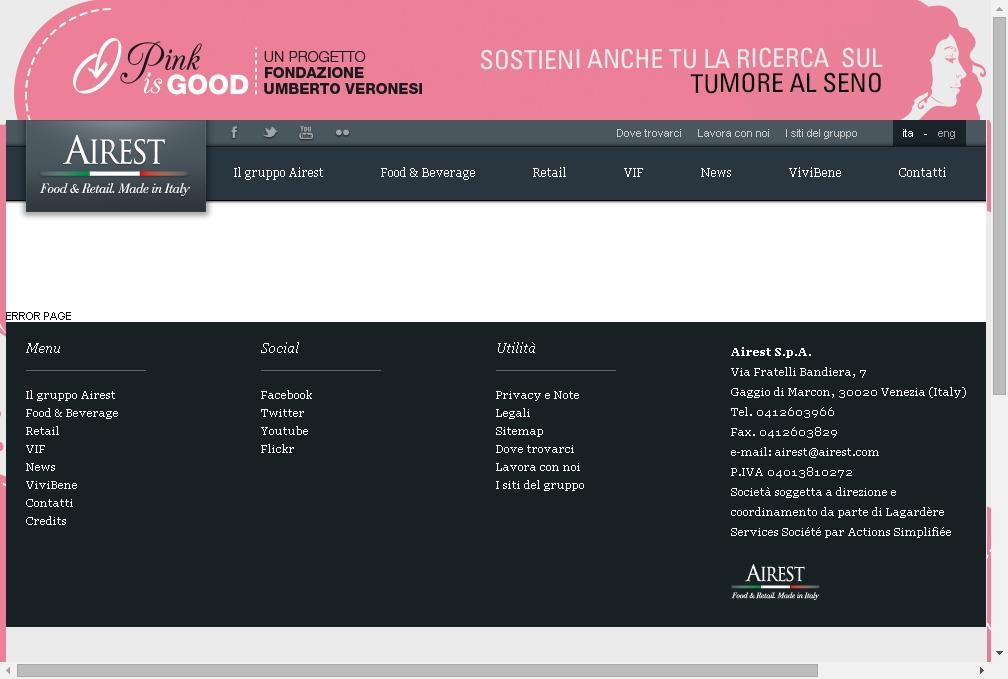
Task: Open the Facebook icon in header
Action: 234,132
